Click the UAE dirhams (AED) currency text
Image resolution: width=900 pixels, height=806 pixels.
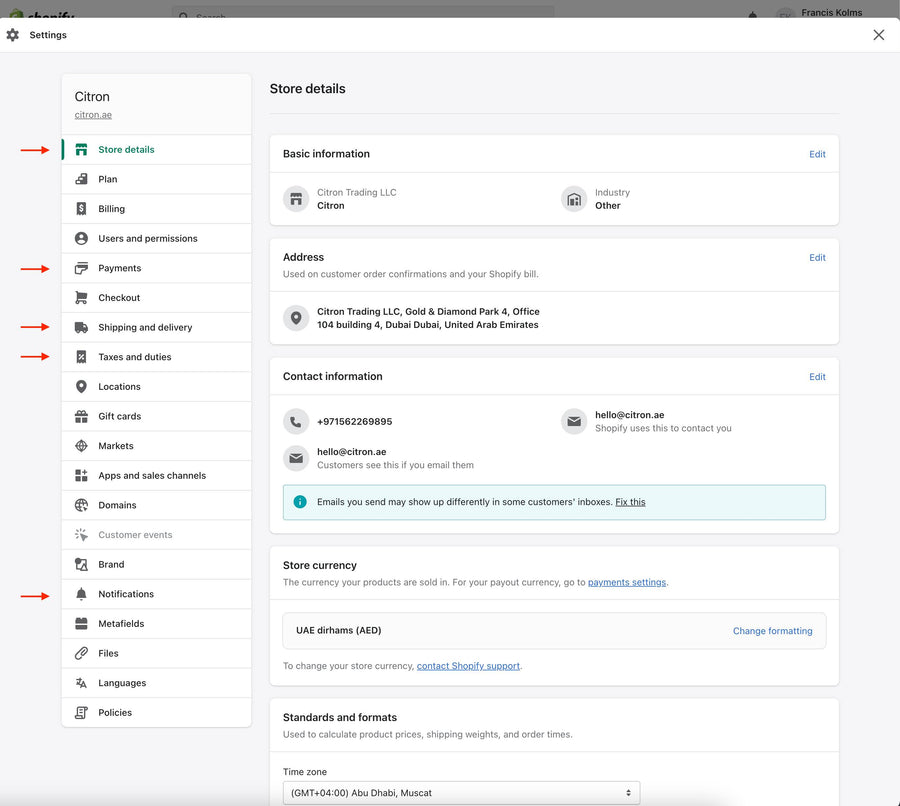point(339,630)
